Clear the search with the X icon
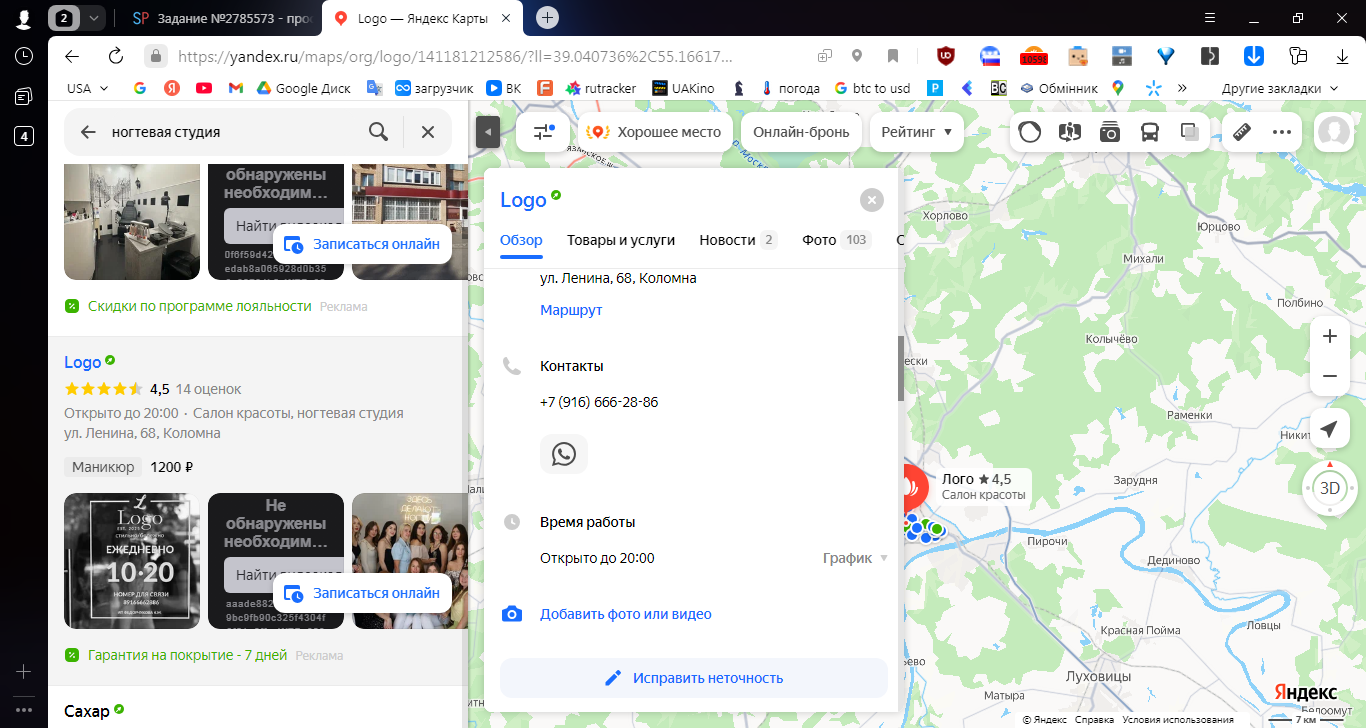The width and height of the screenshot is (1366, 728). (428, 132)
